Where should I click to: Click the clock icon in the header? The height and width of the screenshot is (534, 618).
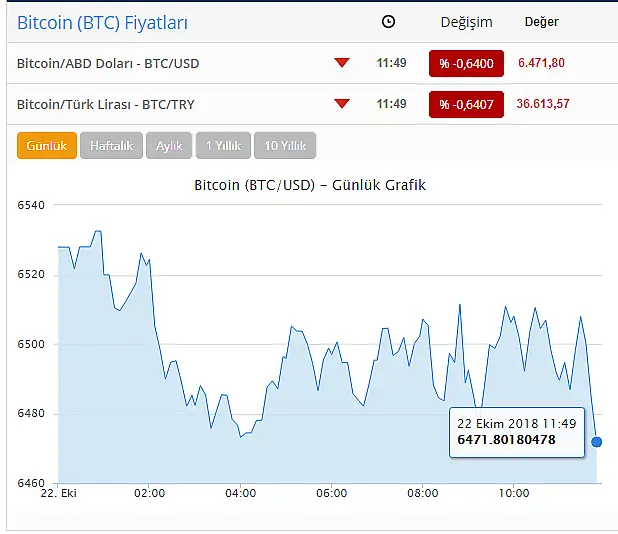pyautogui.click(x=388, y=22)
